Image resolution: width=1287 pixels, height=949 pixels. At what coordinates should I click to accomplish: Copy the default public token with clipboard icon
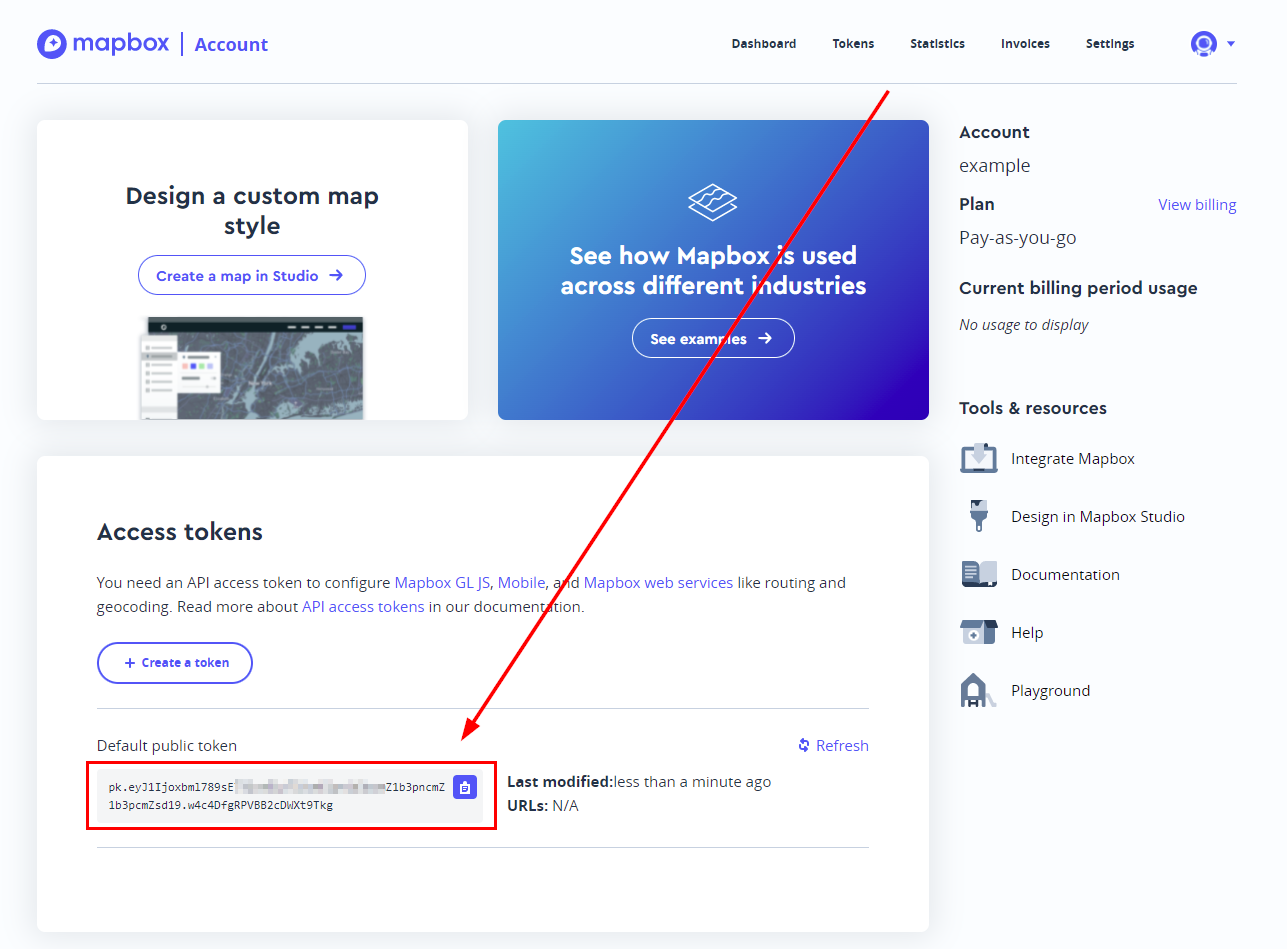[465, 788]
